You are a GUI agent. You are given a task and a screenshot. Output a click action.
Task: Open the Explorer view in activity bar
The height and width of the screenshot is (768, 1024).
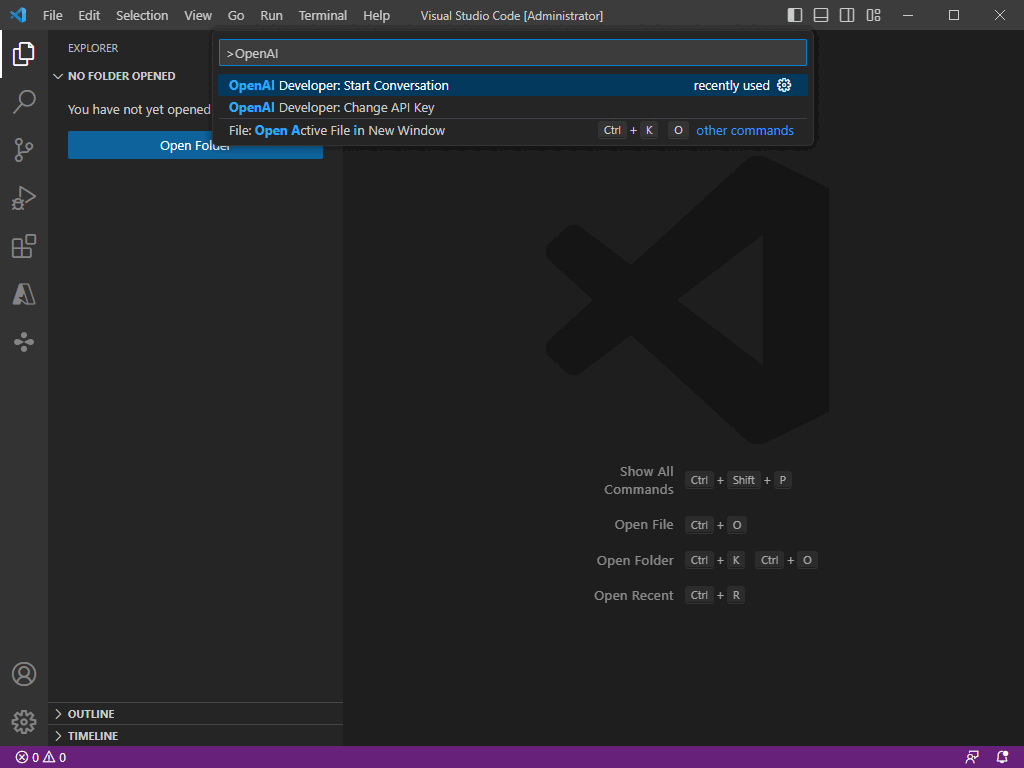pos(24,54)
